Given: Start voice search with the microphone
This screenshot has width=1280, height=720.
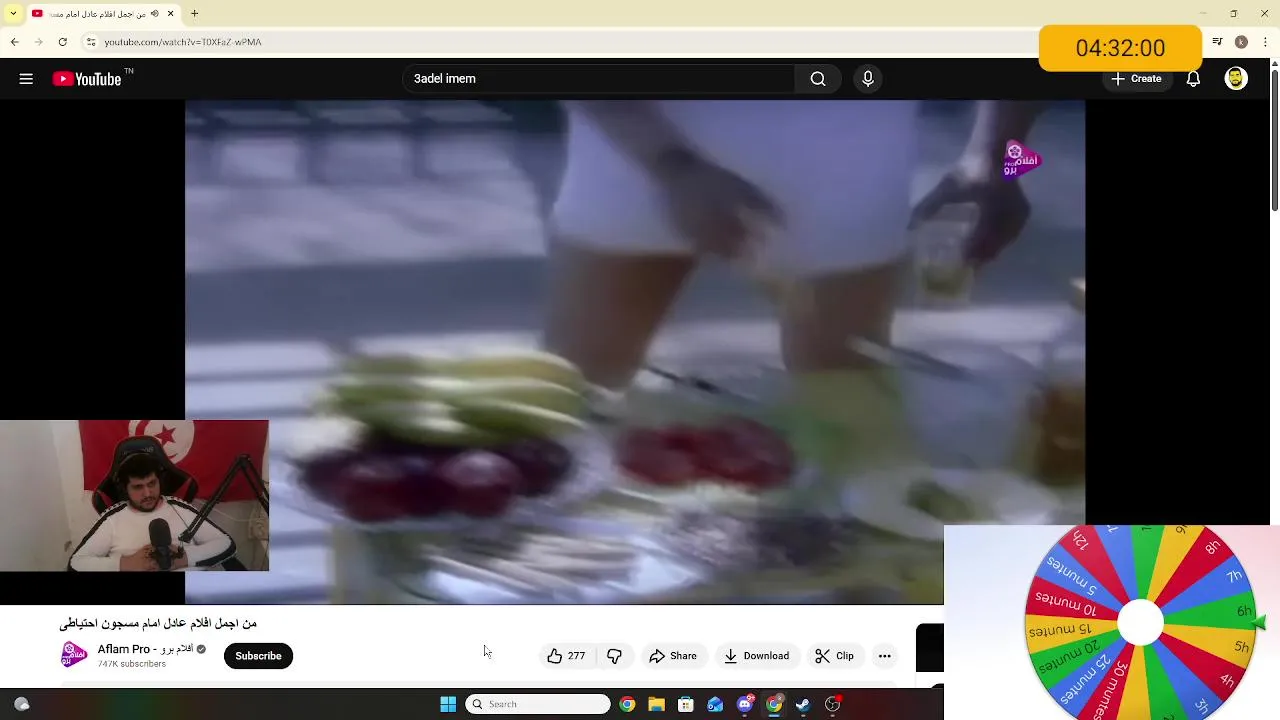Looking at the screenshot, I should coord(868,79).
